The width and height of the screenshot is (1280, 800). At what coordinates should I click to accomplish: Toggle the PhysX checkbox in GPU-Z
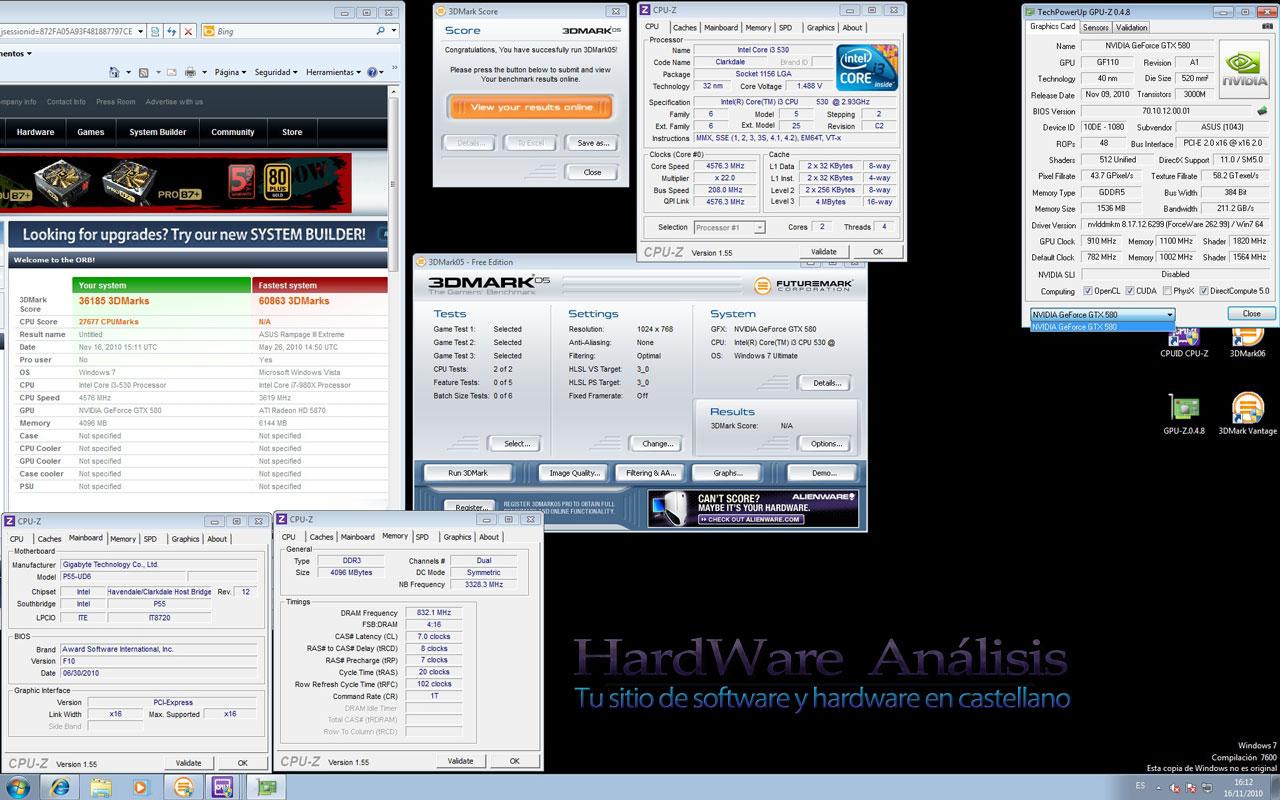coord(1168,291)
